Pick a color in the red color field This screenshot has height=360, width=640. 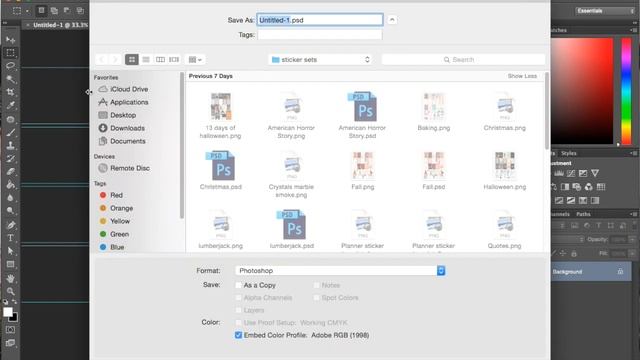click(582, 91)
